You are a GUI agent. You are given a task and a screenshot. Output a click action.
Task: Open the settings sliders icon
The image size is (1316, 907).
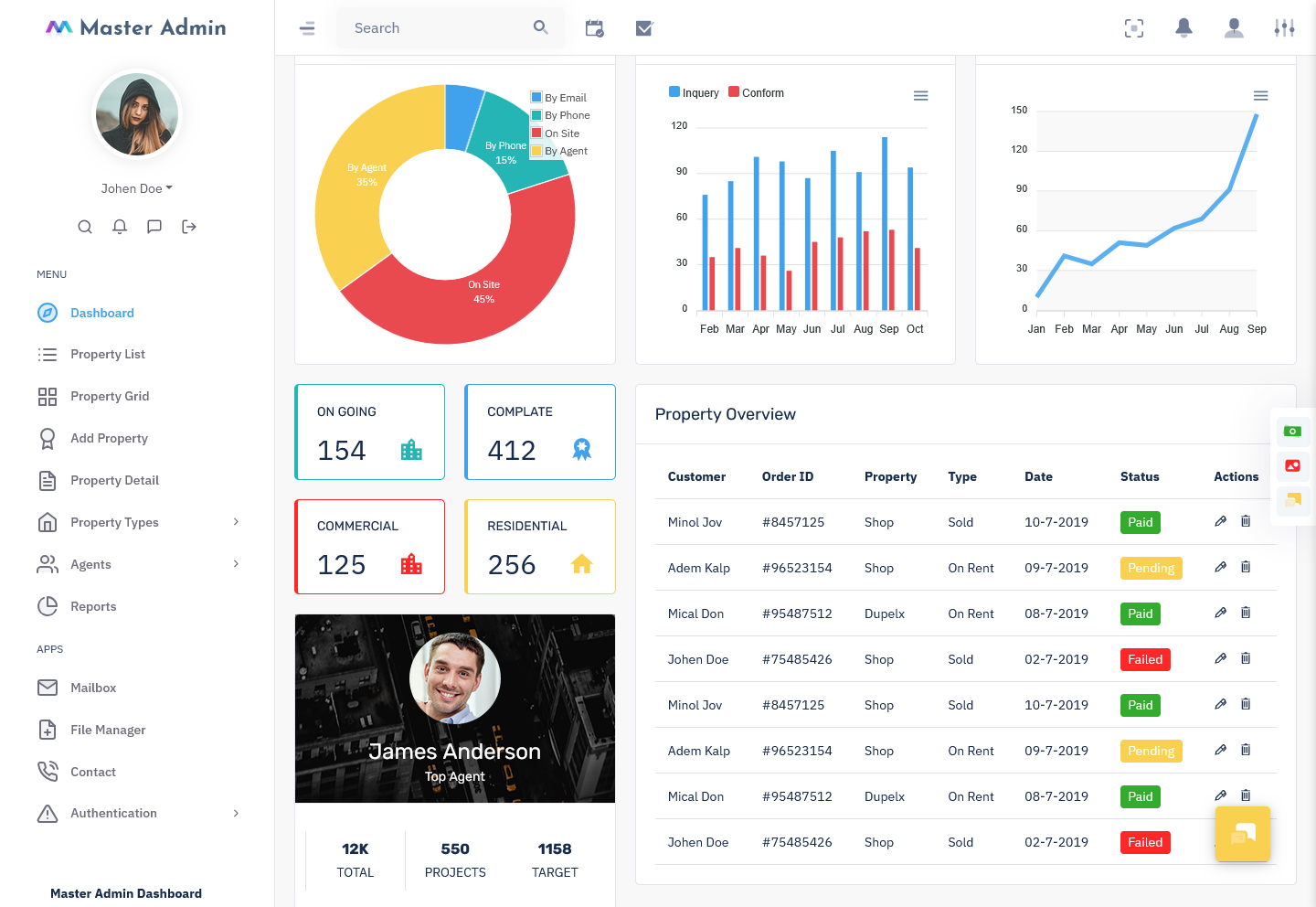click(1284, 28)
